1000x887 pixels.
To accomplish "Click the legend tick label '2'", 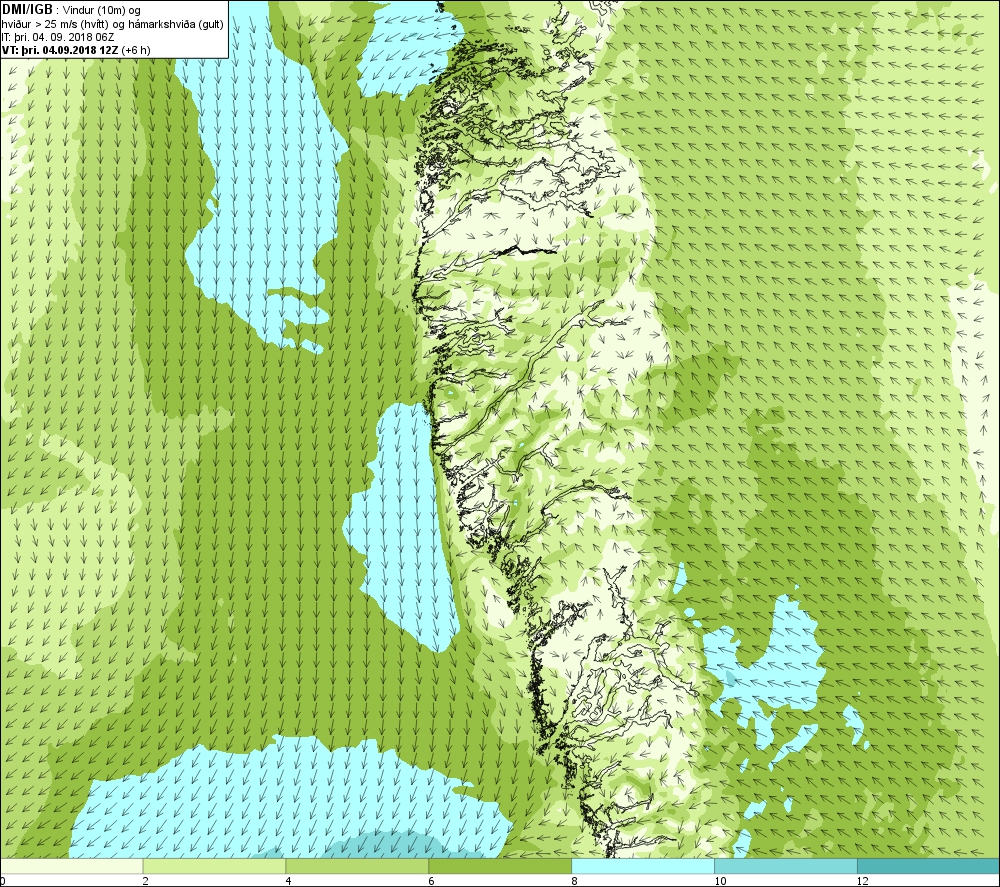I will coord(145,881).
